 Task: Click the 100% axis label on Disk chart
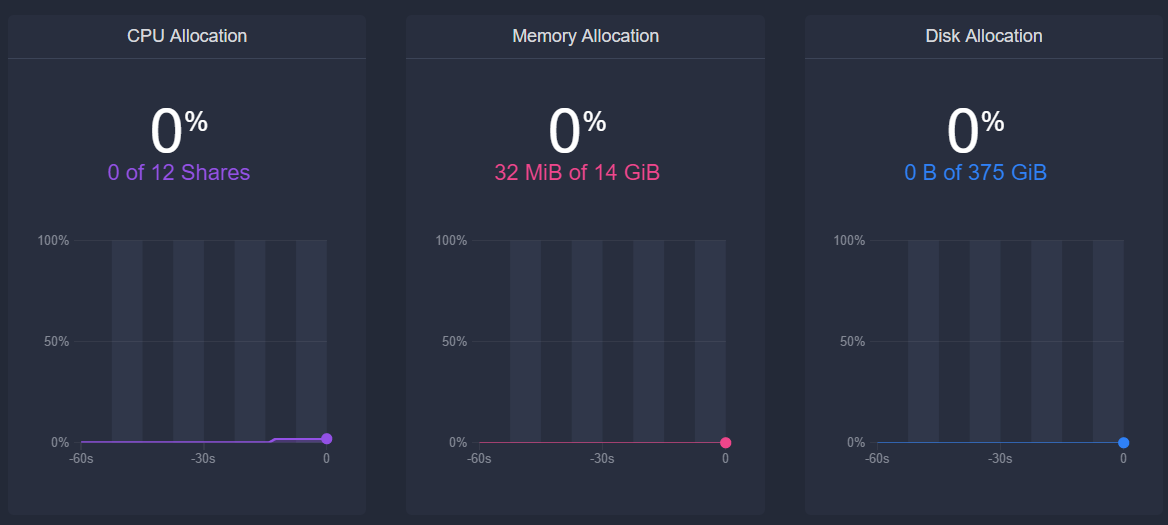click(x=849, y=241)
